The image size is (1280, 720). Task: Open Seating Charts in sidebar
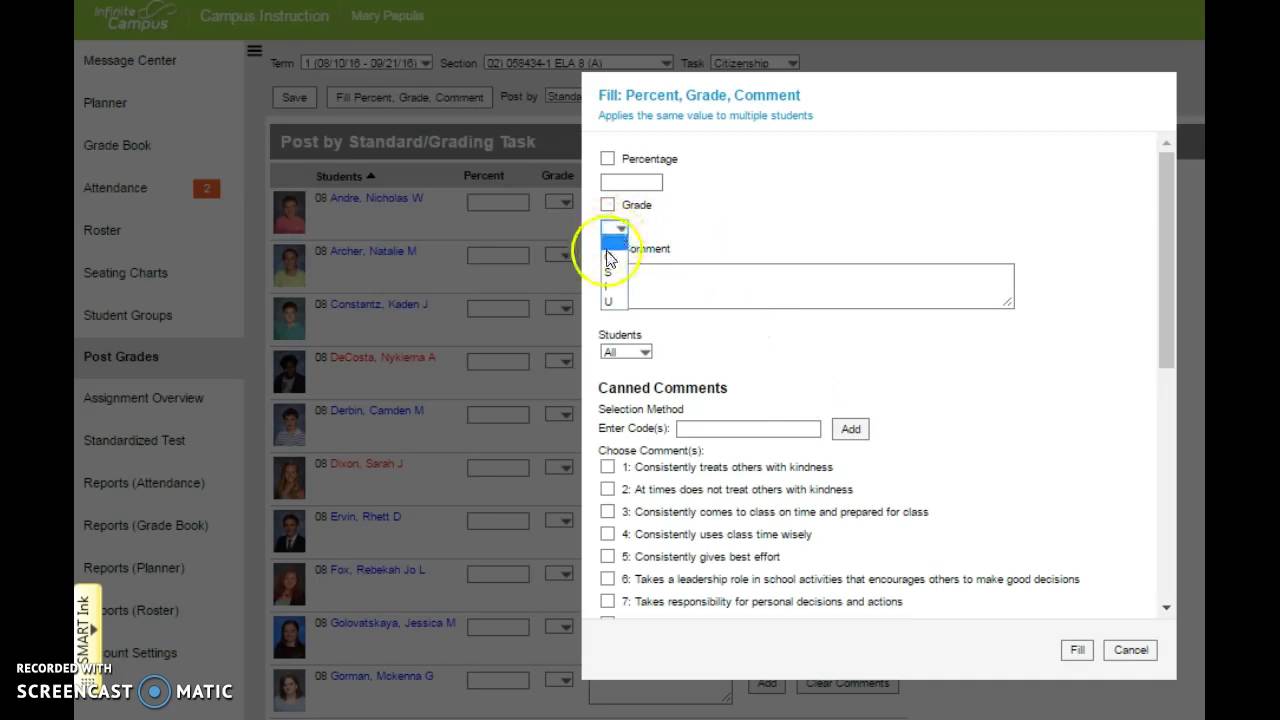pyautogui.click(x=125, y=273)
